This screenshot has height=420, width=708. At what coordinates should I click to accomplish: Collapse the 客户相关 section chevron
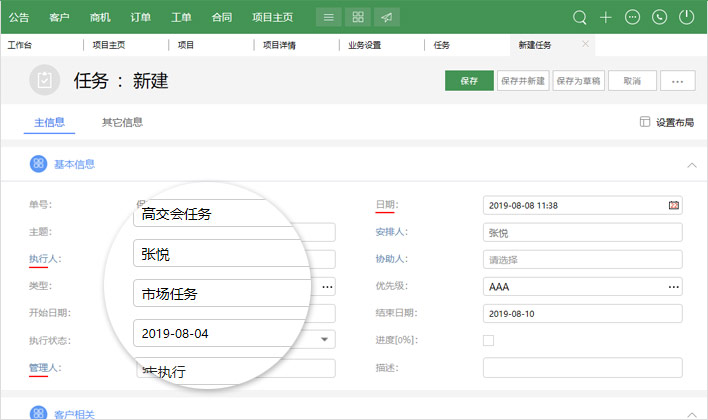click(x=691, y=412)
